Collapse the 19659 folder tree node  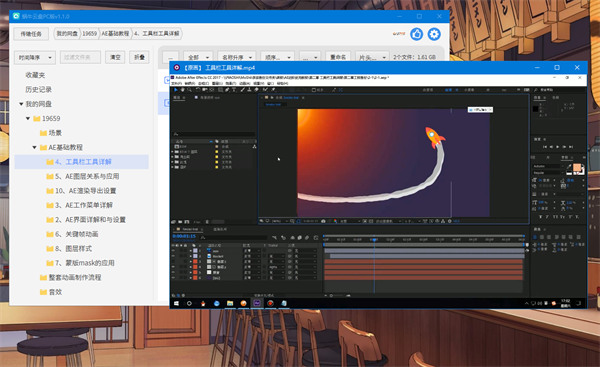point(28,119)
